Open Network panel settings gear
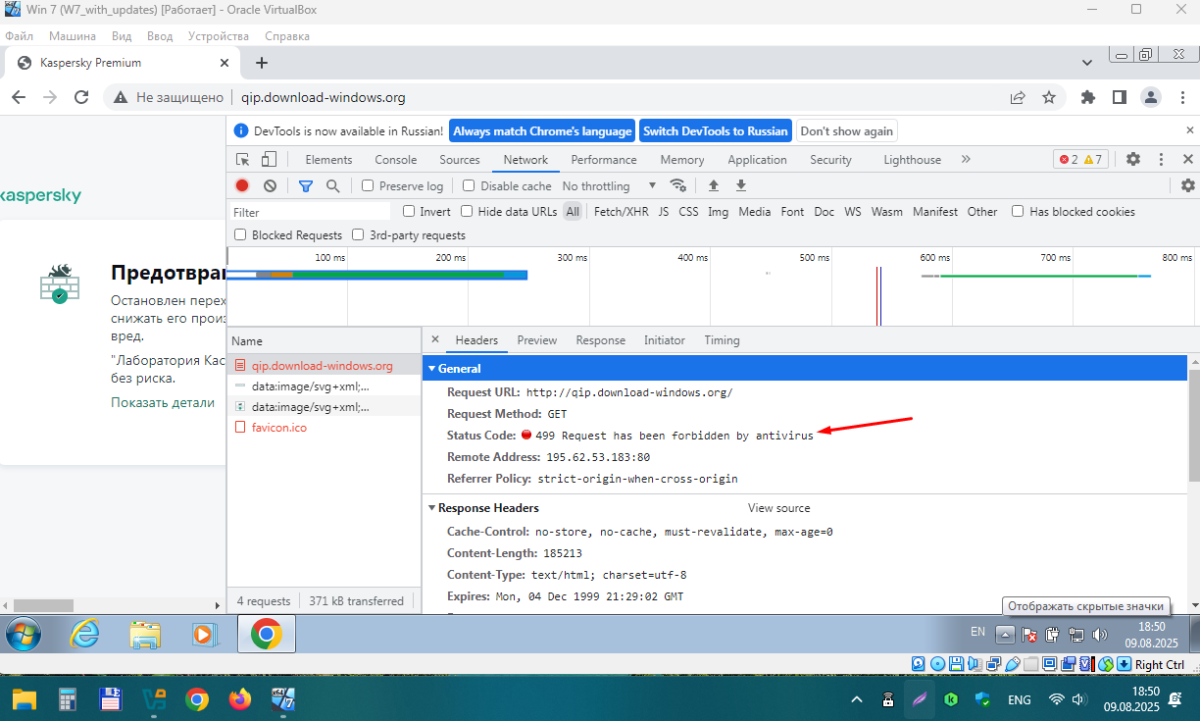This screenshot has height=721, width=1200. coord(1188,186)
